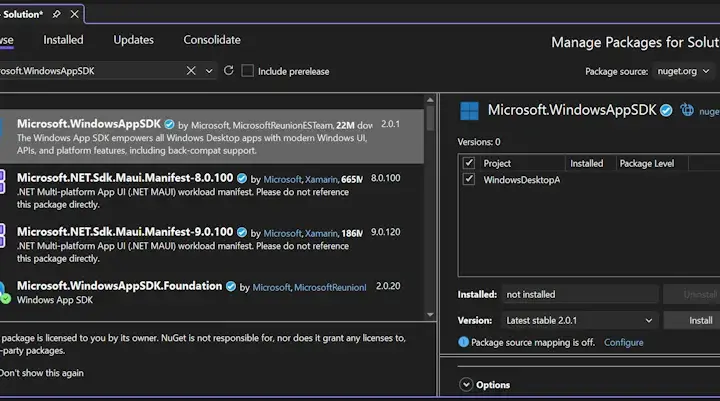
Task: Click package list scrollbar down arrow
Action: [x=430, y=315]
